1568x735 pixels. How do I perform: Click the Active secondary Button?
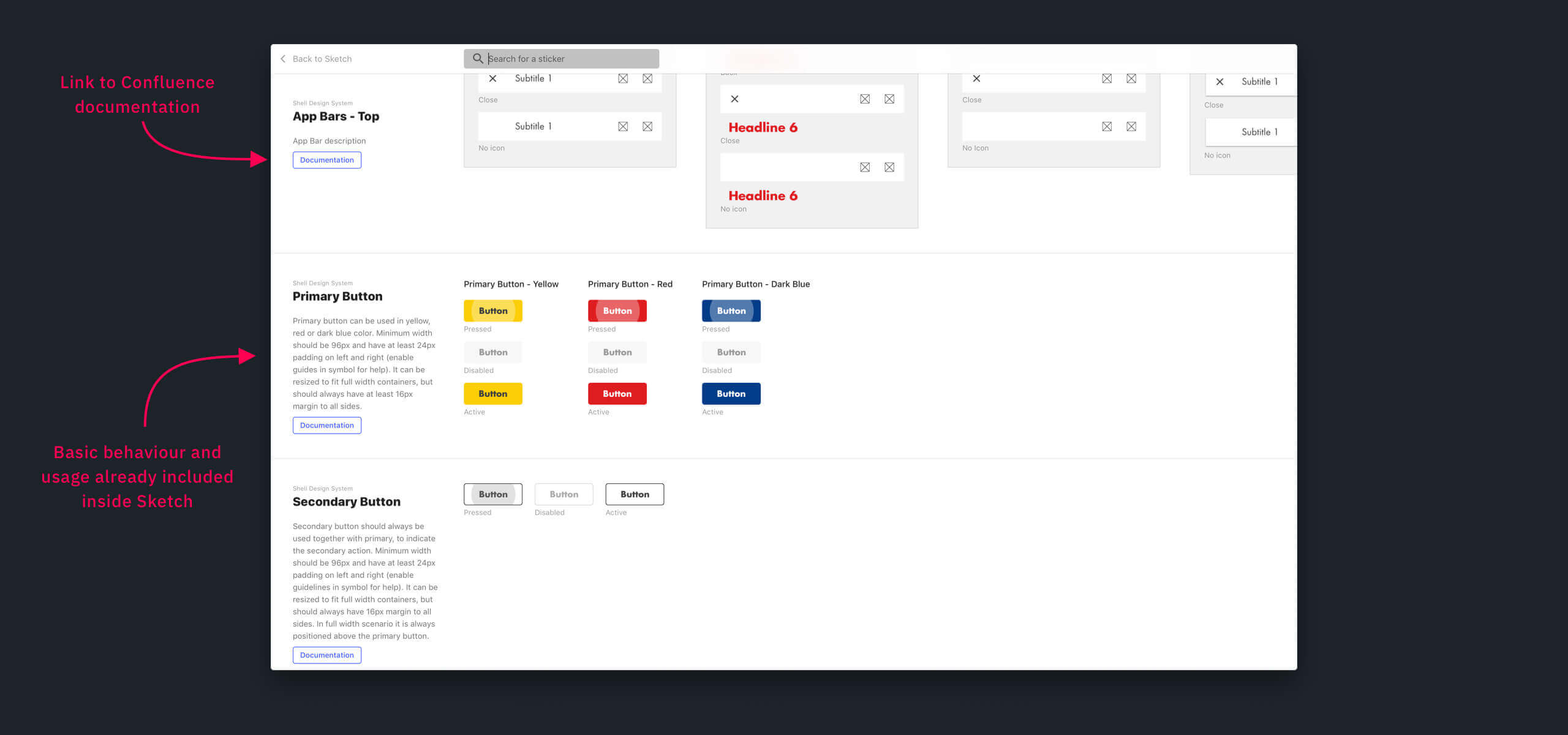(x=635, y=494)
